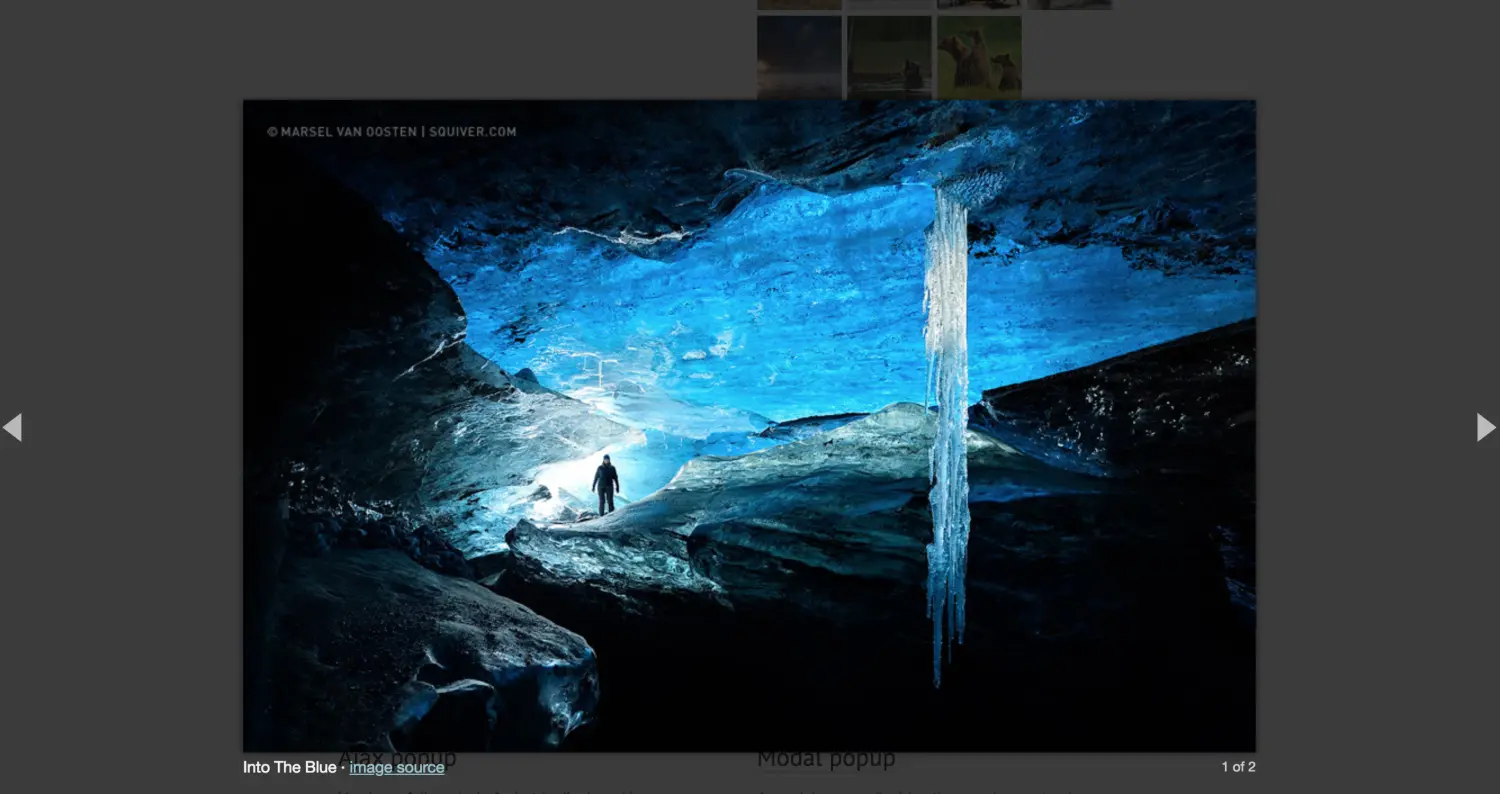Click the 'Into The Blue' caption title
1500x794 pixels.
(290, 767)
